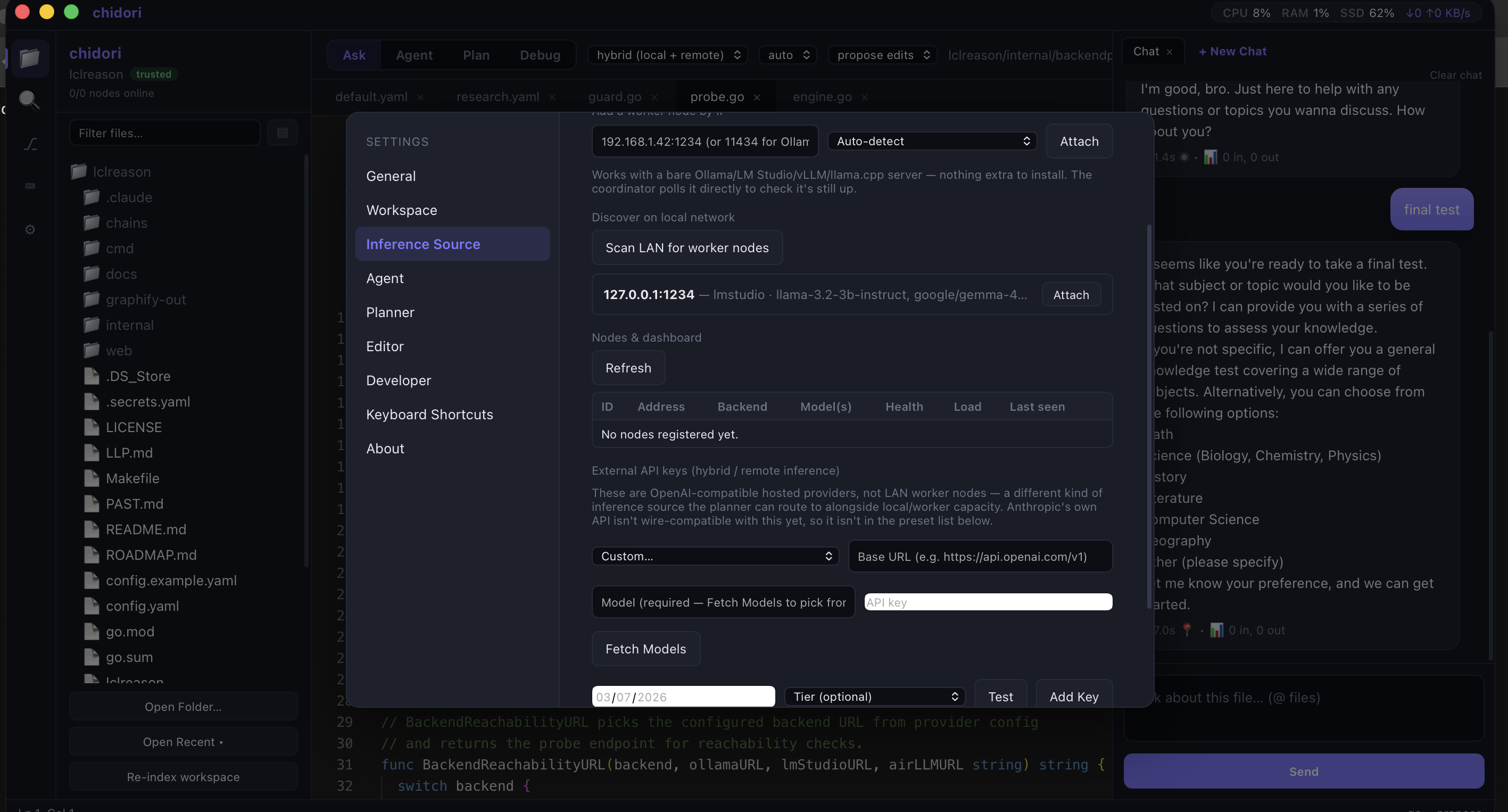Open Workspace settings section
This screenshot has height=812, width=1508.
point(452,210)
